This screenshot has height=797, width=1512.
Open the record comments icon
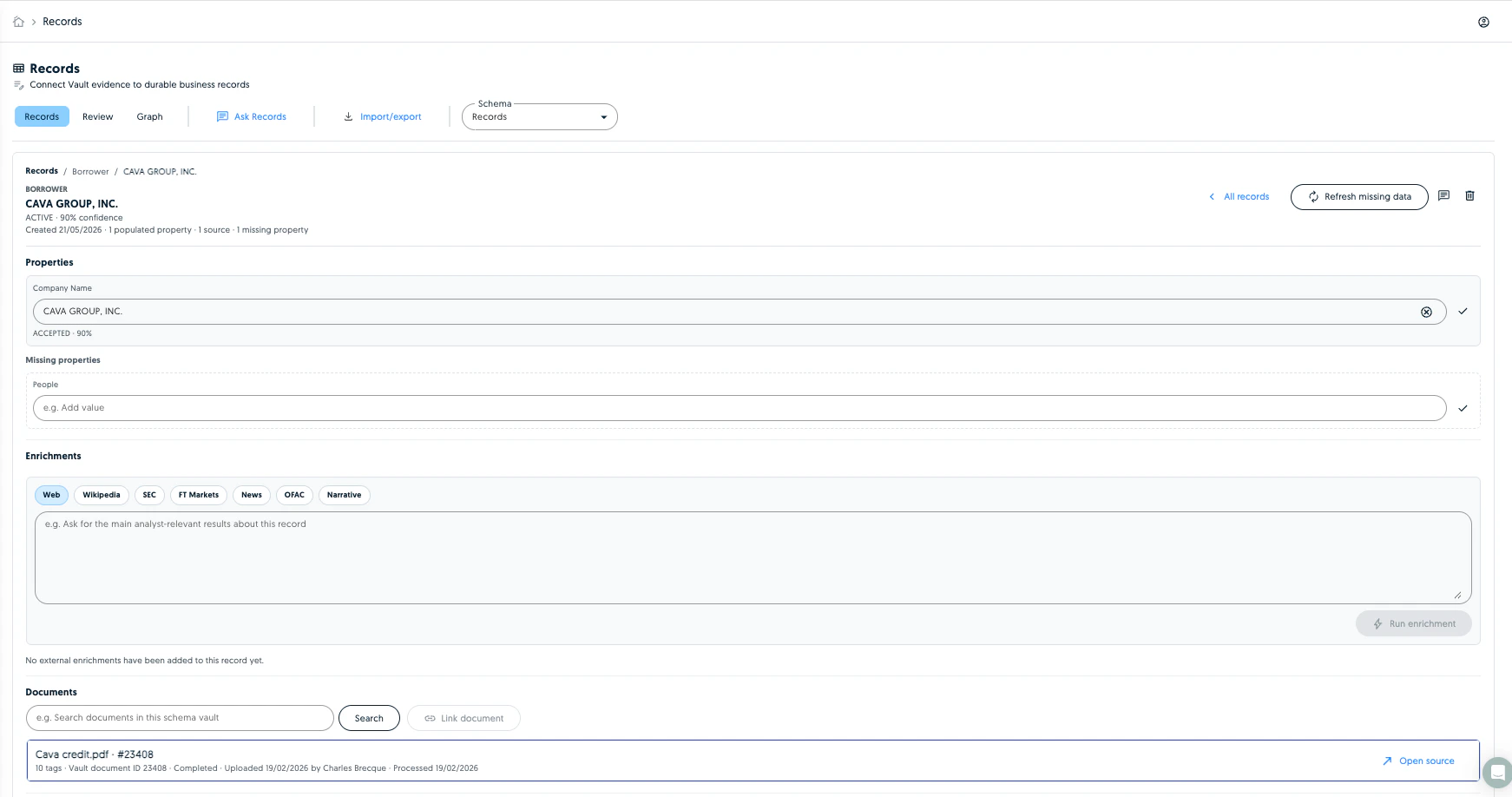pyautogui.click(x=1443, y=195)
